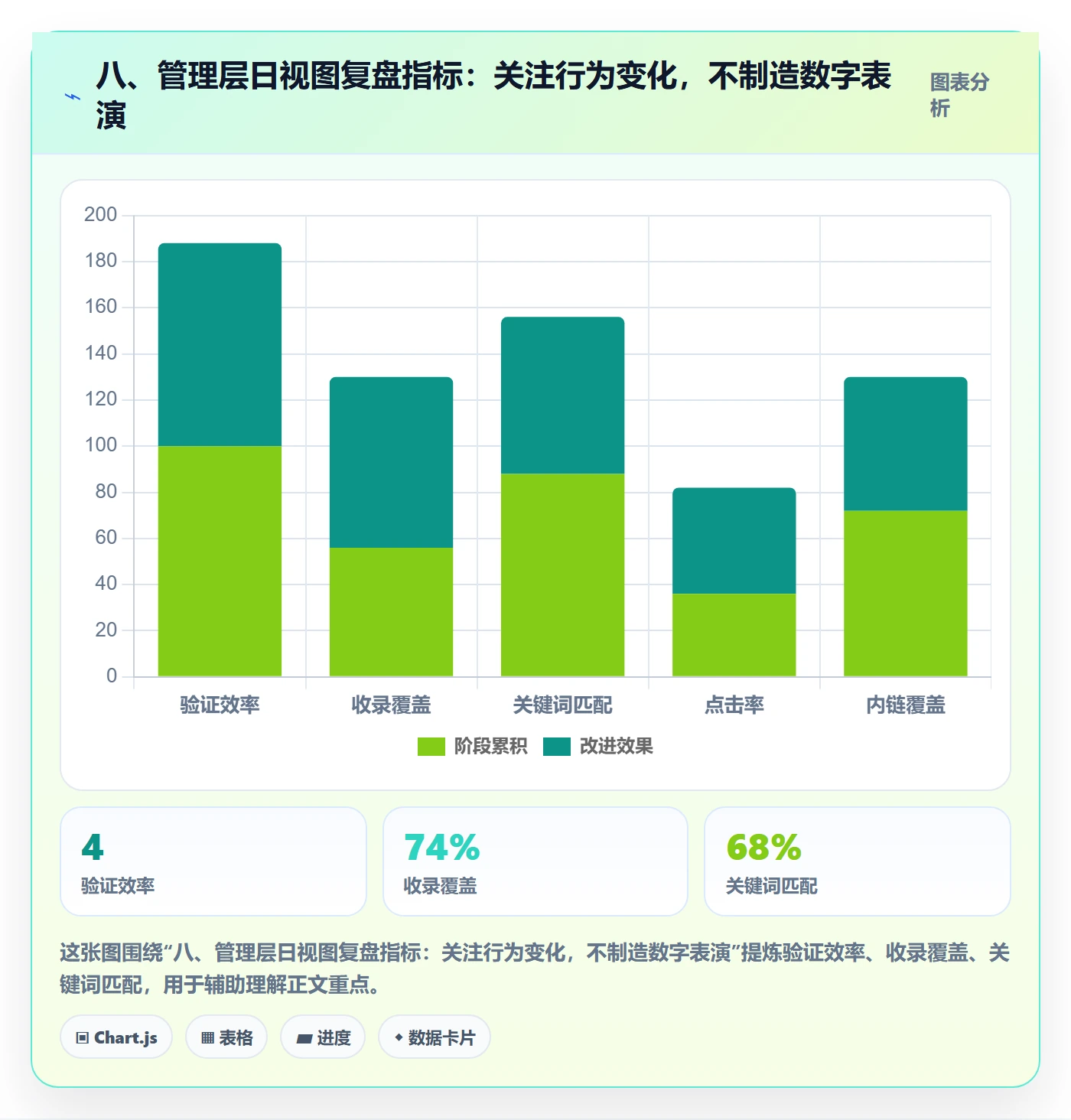This screenshot has width=1071, height=1120.
Task: Click the lightning bolt icon beside the title
Action: 73,97
